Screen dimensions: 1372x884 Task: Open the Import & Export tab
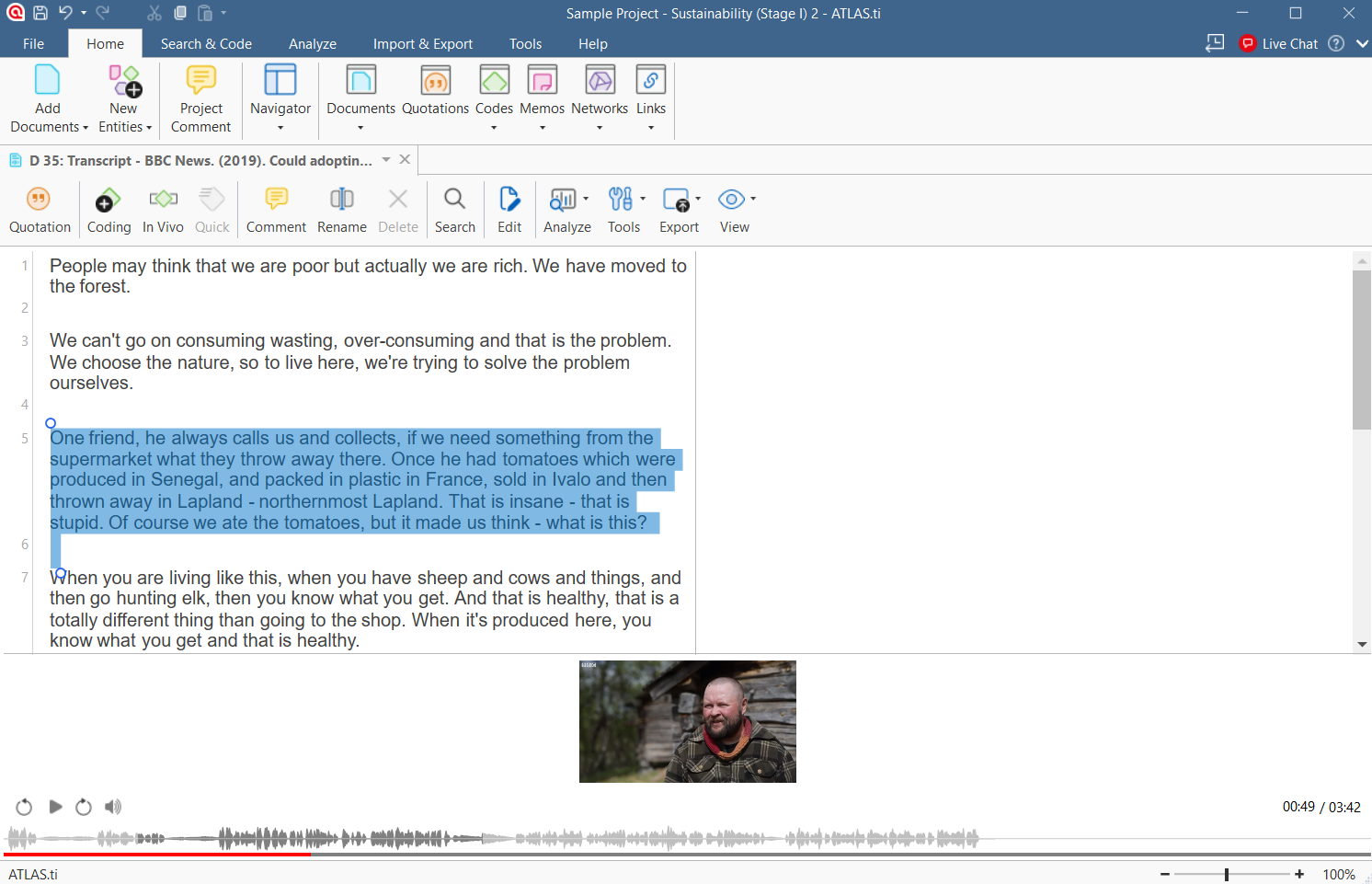pyautogui.click(x=422, y=43)
